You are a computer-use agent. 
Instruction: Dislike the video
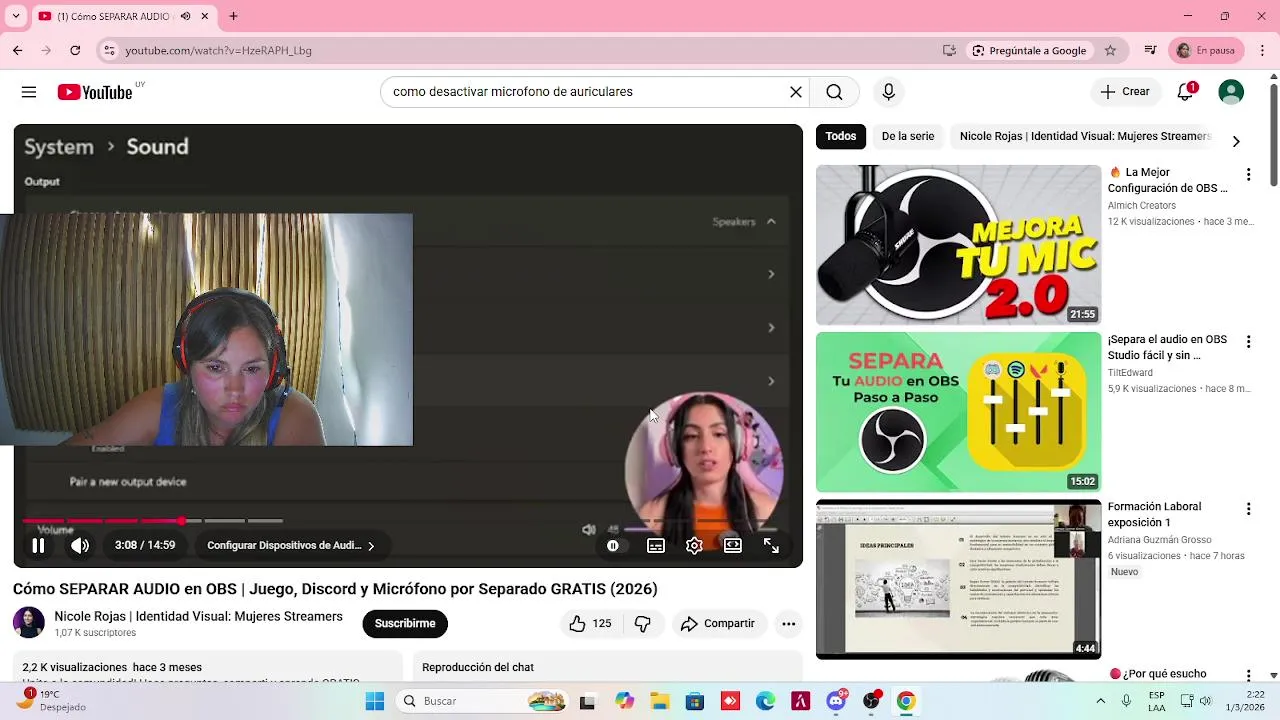[643, 623]
